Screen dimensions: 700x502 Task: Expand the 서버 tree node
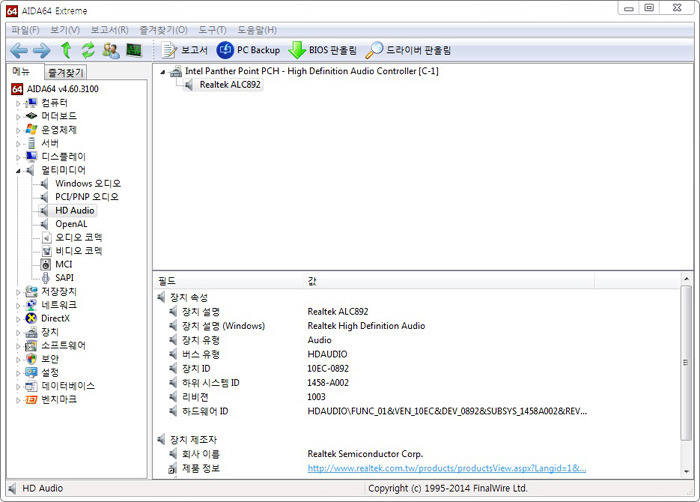[18, 144]
